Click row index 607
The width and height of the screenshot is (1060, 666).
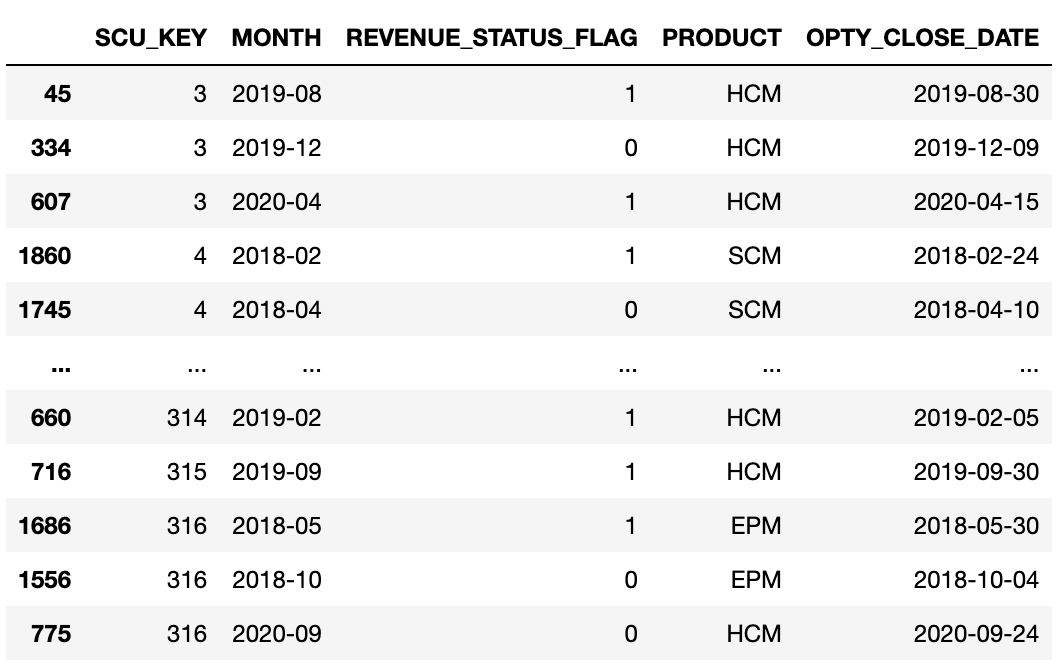(51, 202)
